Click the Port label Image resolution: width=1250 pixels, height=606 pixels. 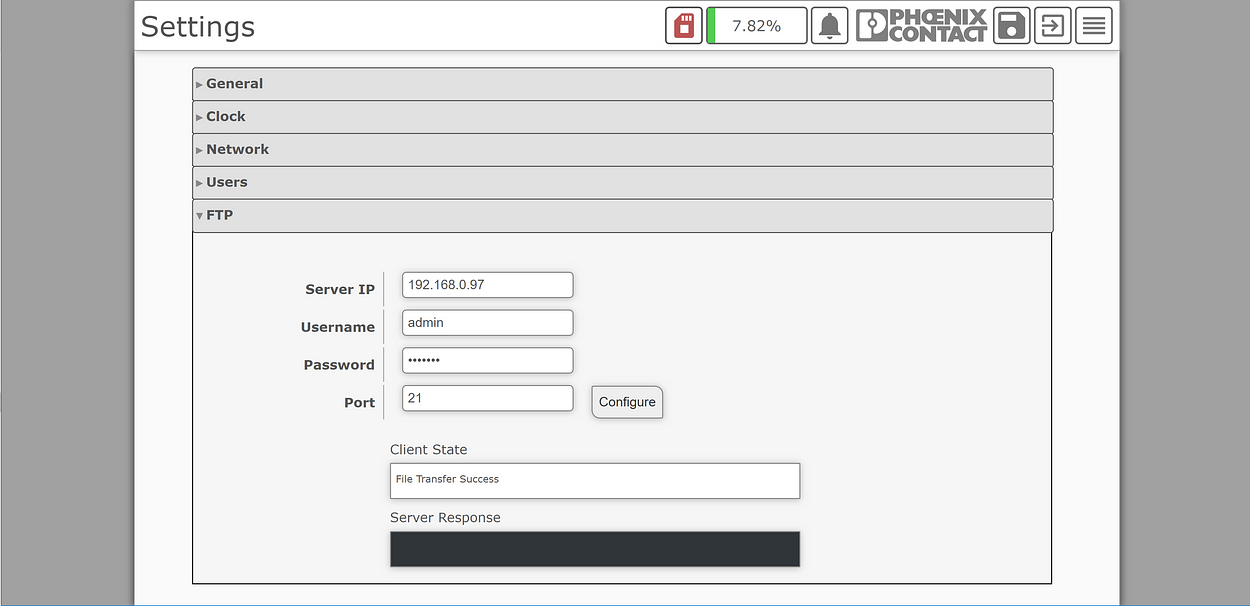360,403
